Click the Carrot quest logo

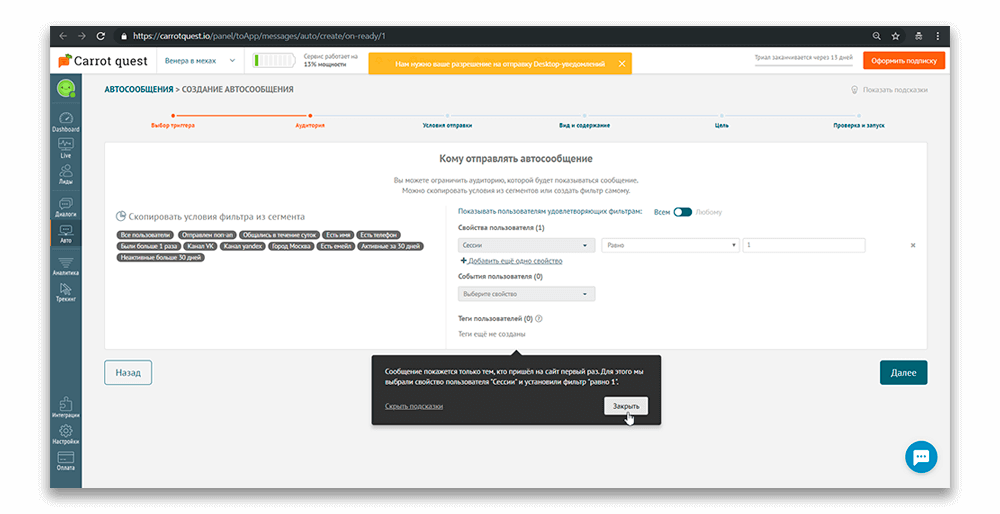pyautogui.click(x=103, y=61)
